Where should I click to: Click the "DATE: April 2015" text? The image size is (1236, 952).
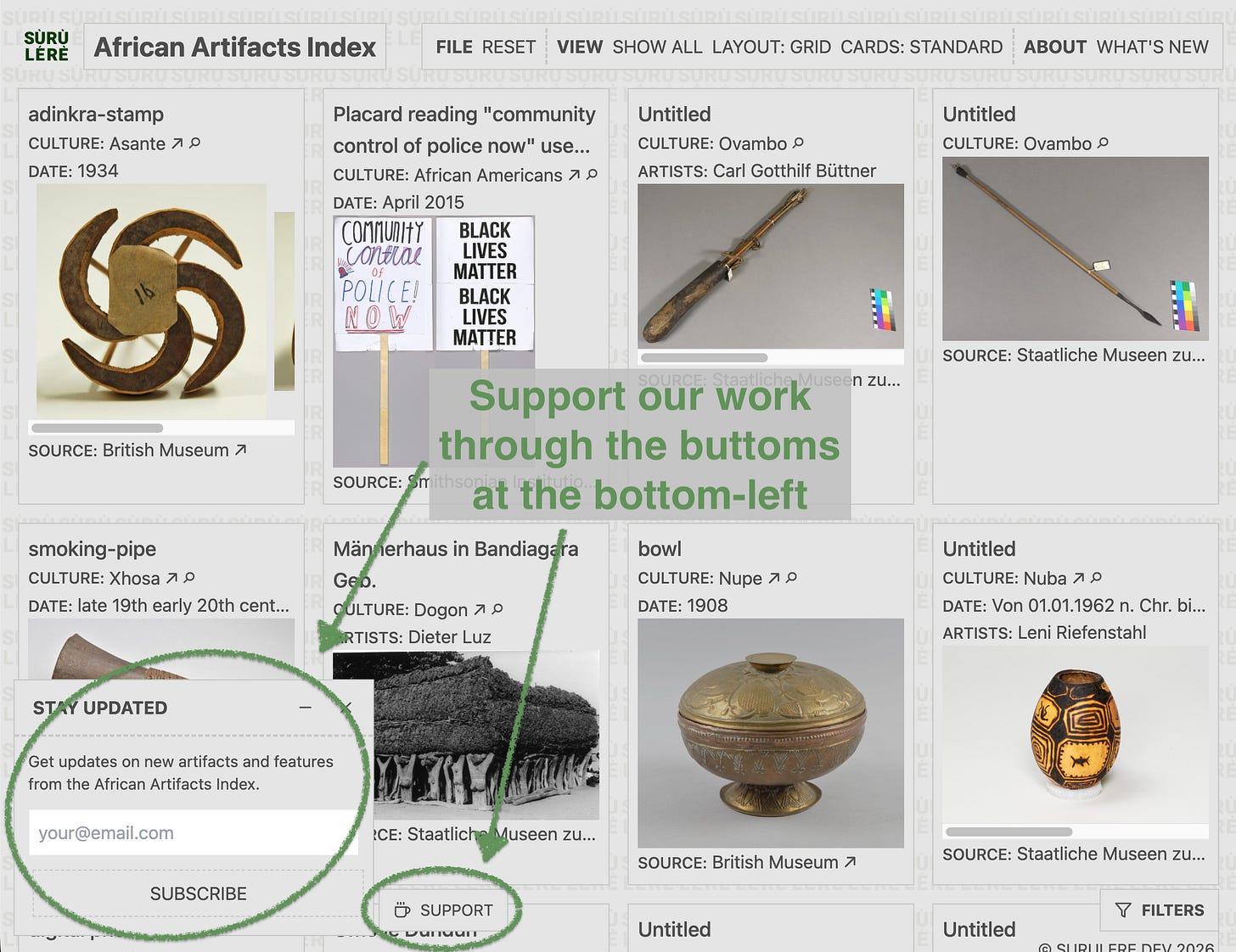pyautogui.click(x=399, y=202)
